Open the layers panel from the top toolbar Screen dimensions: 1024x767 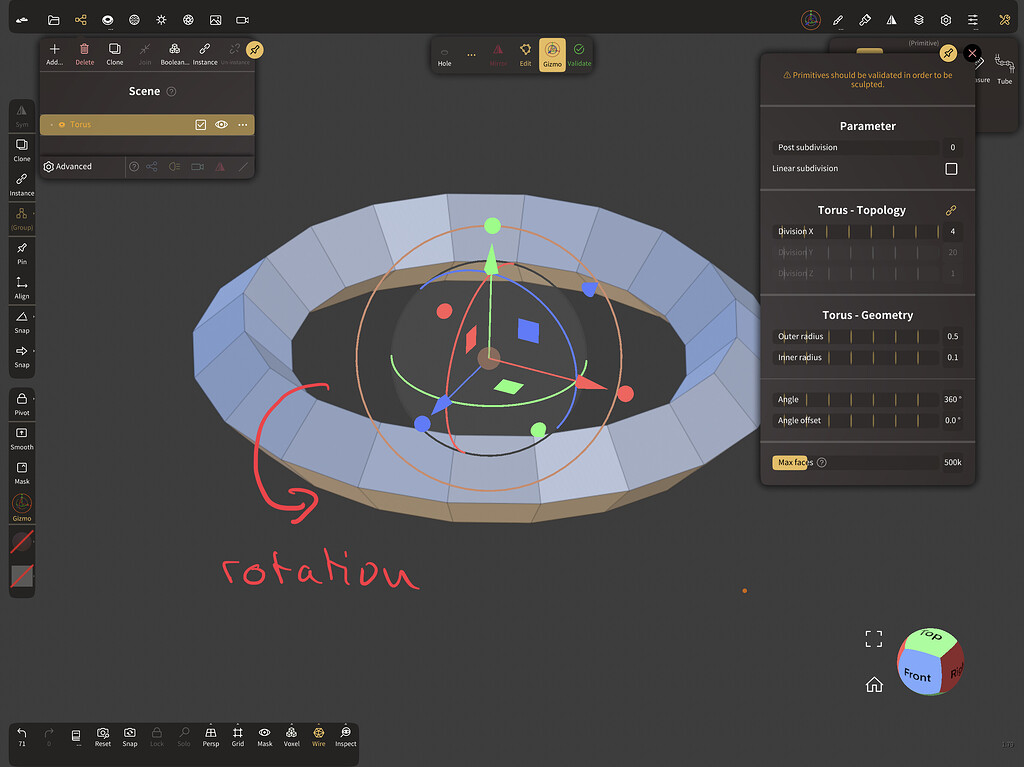918,19
